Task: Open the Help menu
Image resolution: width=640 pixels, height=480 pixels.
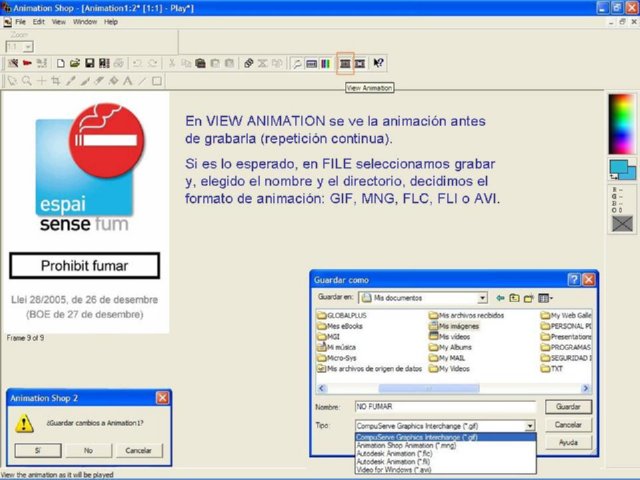Action: [111, 22]
